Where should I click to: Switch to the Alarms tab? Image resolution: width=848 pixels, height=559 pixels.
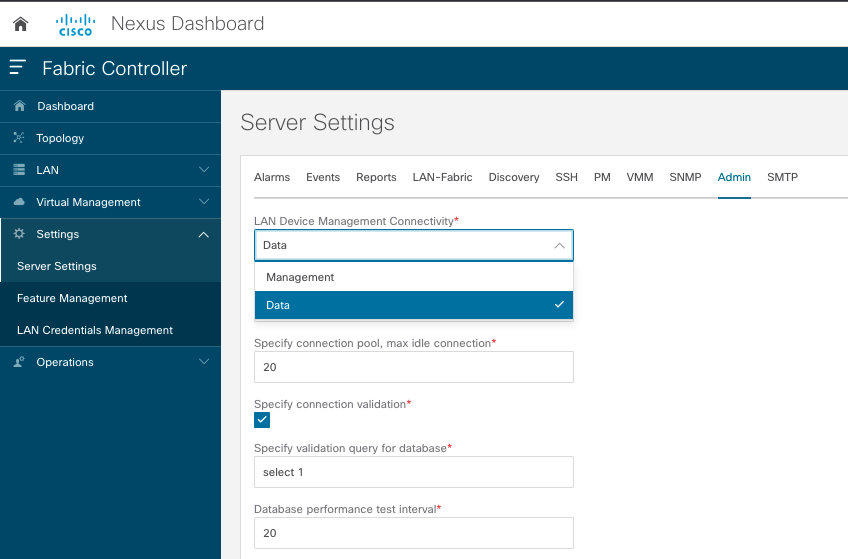pyautogui.click(x=272, y=177)
